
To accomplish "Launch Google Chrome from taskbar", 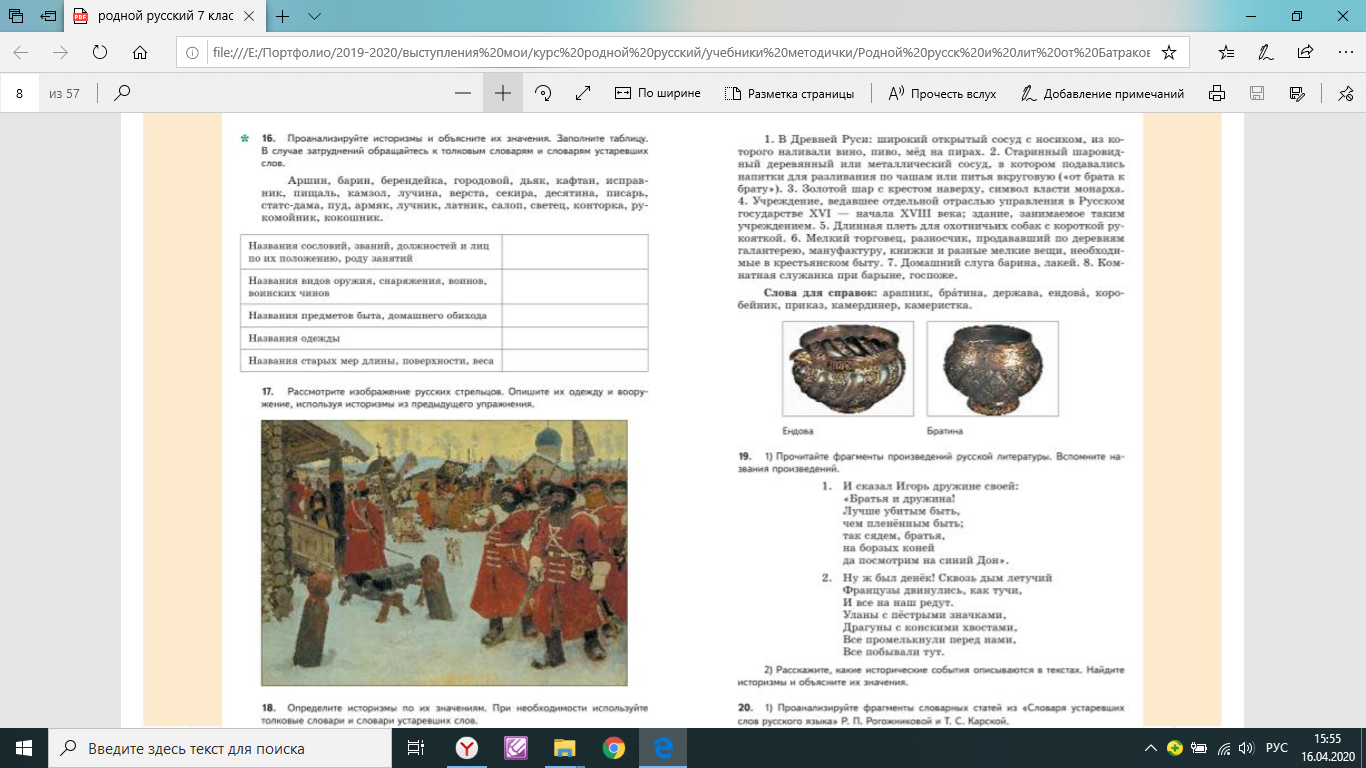I will tap(614, 748).
